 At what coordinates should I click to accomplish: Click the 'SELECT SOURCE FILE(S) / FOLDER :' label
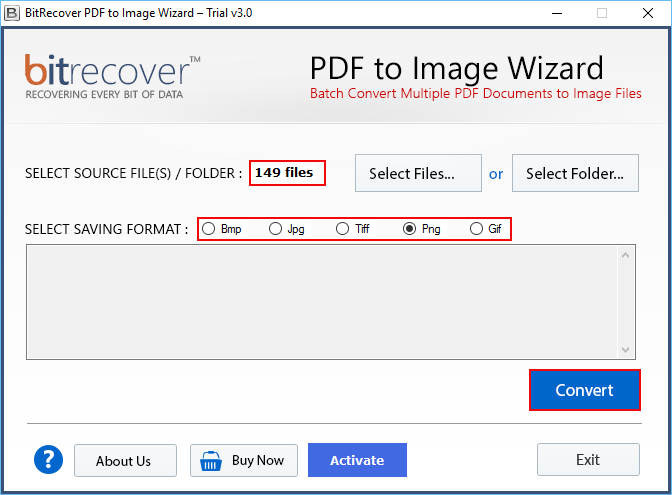pos(134,174)
